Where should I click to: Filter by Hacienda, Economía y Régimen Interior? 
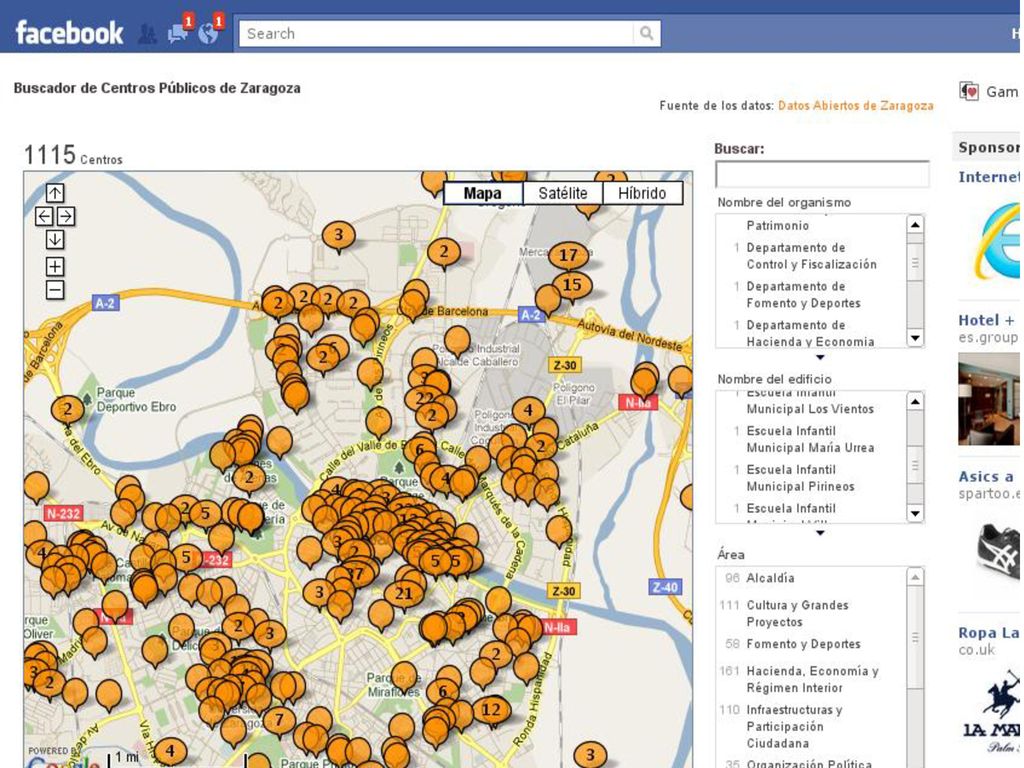coord(812,679)
